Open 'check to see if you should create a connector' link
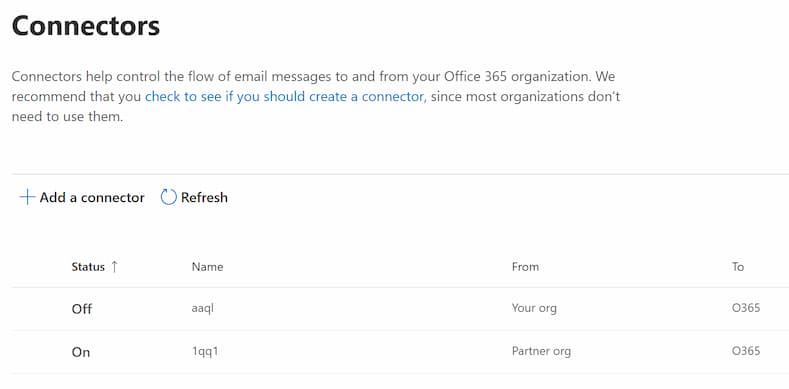This screenshot has width=789, height=389. pos(286,96)
